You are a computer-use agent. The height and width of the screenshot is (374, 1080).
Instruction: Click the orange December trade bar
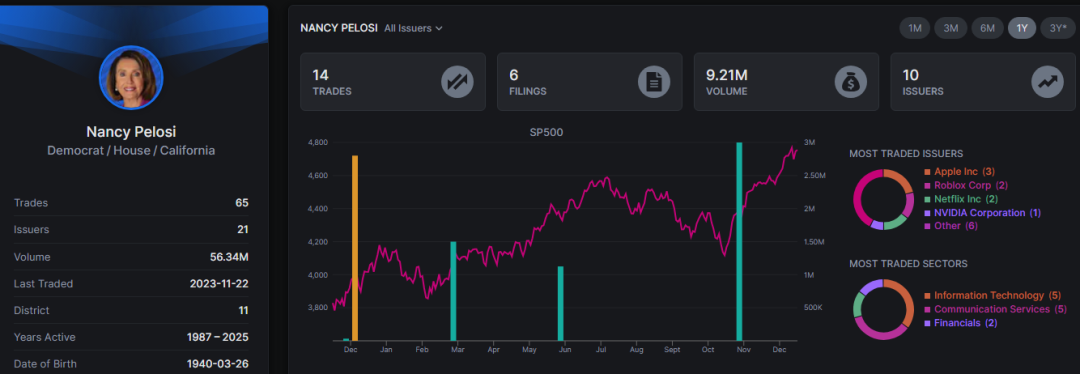tap(355, 248)
